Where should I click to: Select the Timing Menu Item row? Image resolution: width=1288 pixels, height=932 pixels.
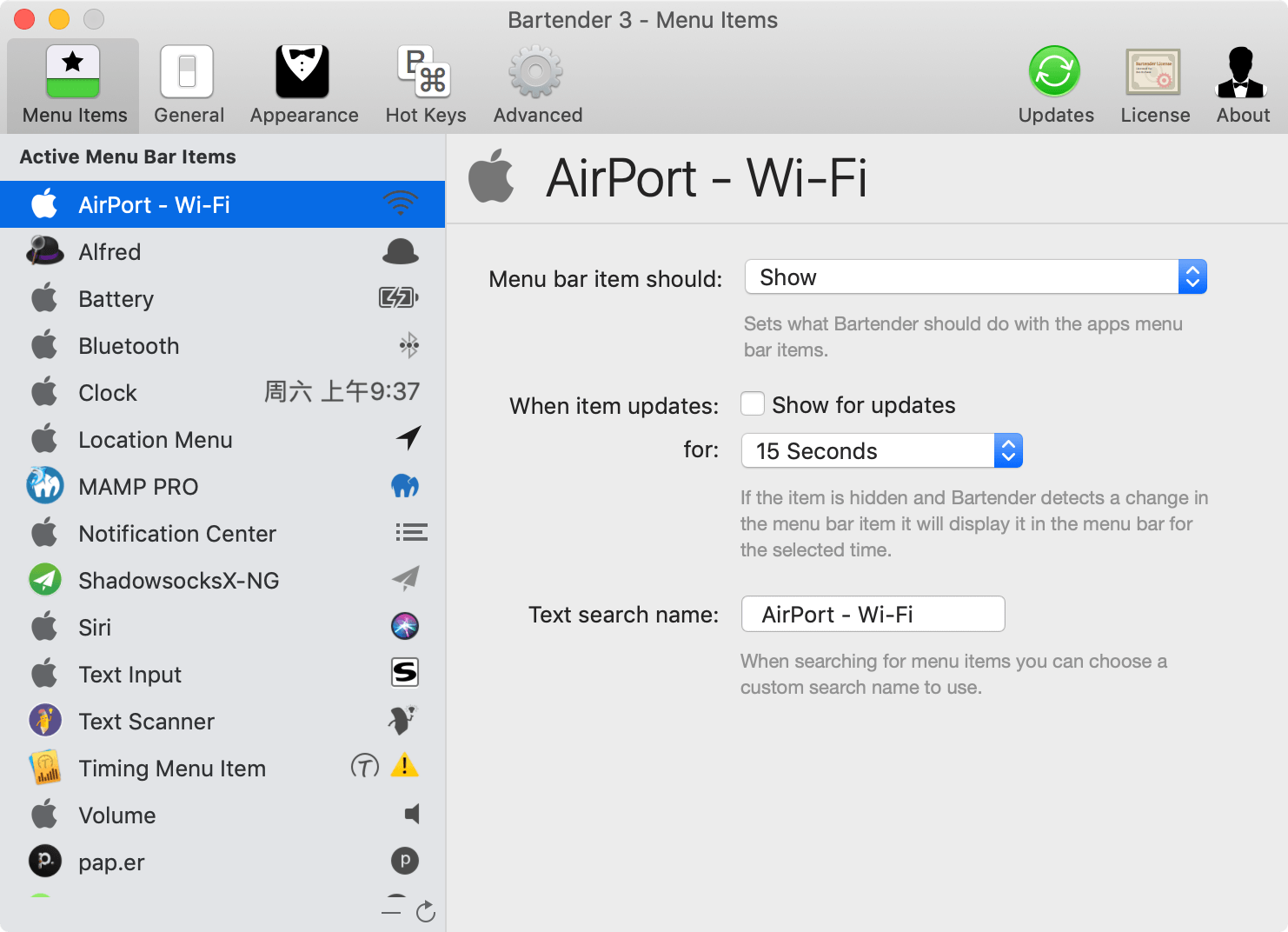click(x=222, y=768)
